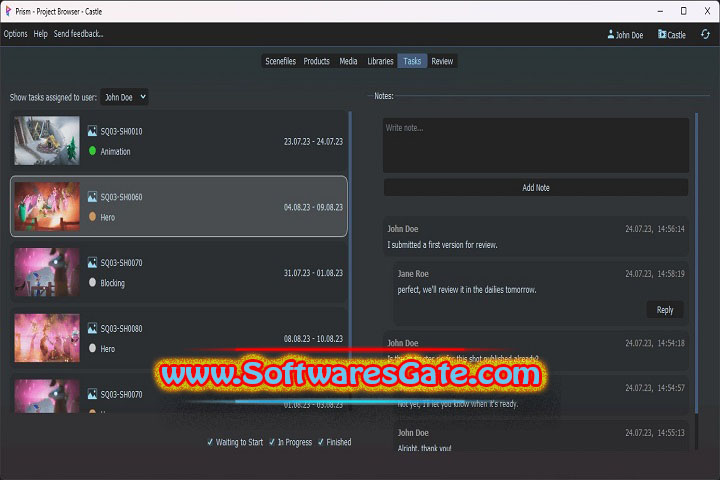Click green status dot of Animation task

tap(92, 151)
